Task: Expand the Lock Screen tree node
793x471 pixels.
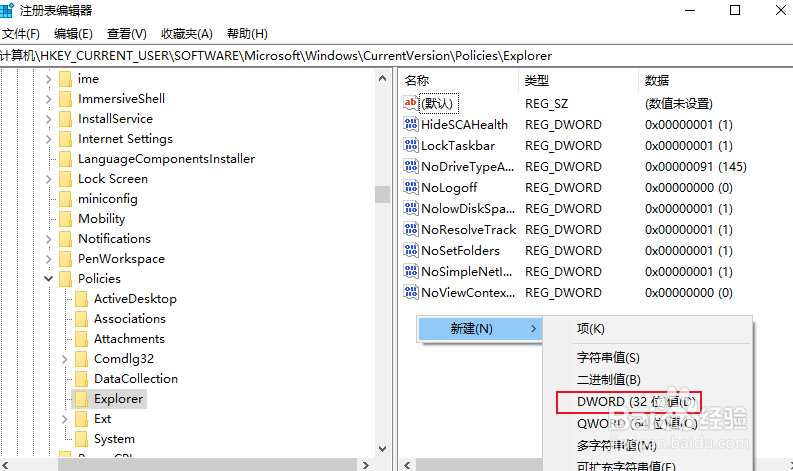Action: pos(49,179)
